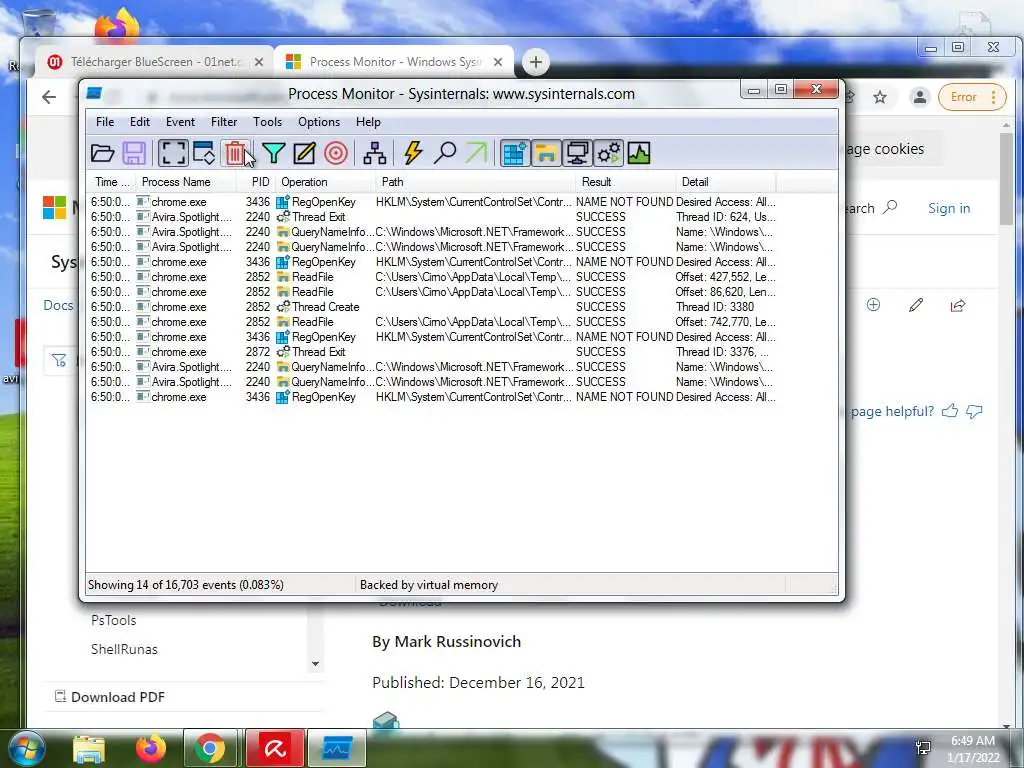Open the Help menu in Process Monitor
1024x768 pixels.
[x=368, y=122]
